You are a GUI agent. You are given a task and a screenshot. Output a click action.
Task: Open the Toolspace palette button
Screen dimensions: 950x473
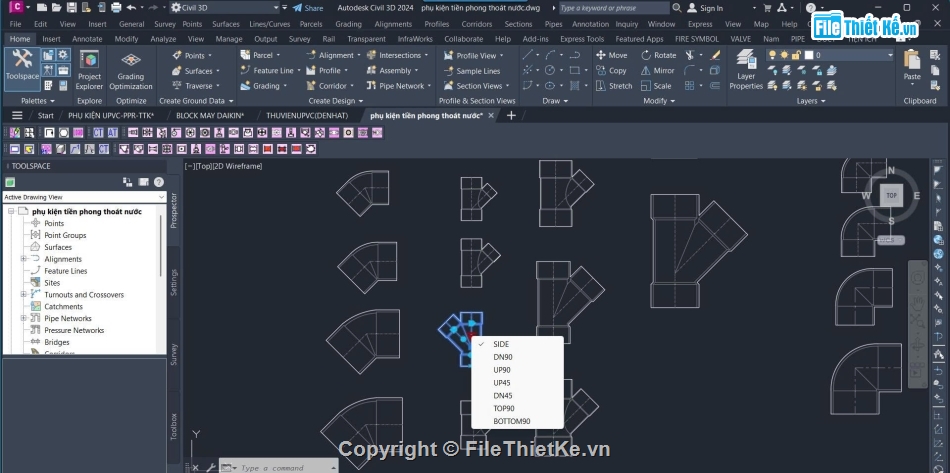22,66
